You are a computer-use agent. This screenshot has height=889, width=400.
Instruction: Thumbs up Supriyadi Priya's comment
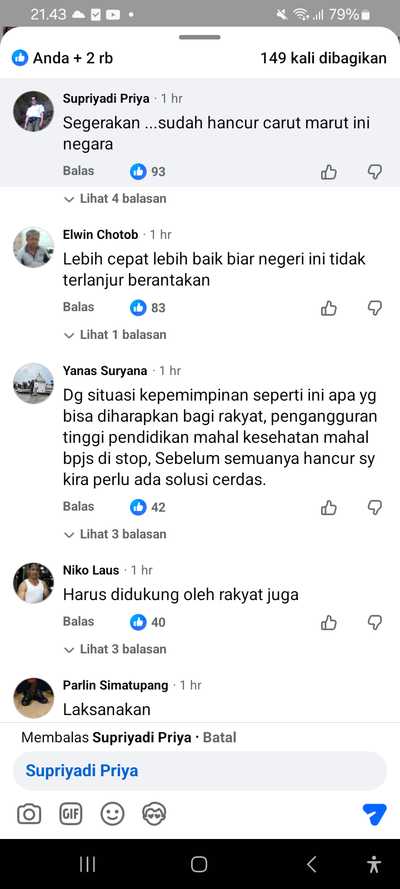(329, 172)
